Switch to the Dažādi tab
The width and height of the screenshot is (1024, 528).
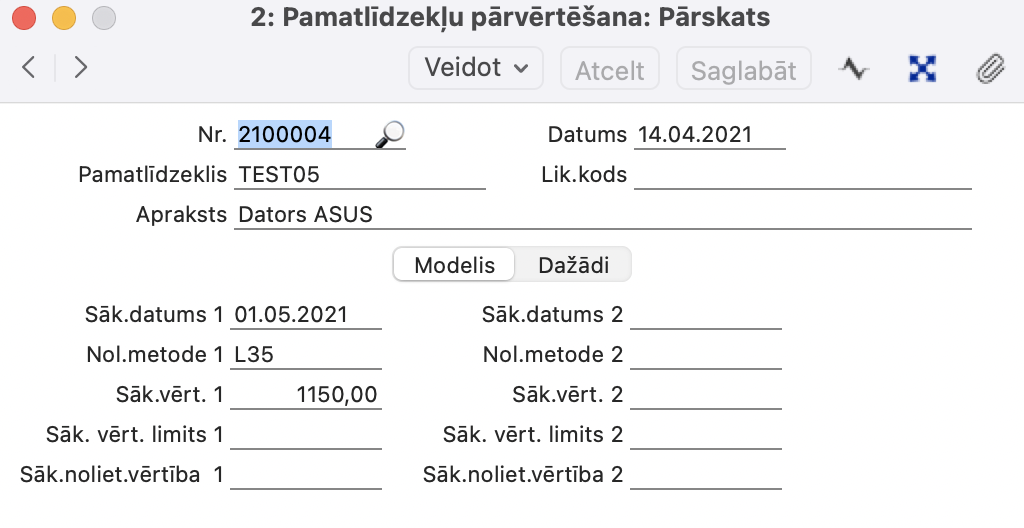pyautogui.click(x=572, y=265)
